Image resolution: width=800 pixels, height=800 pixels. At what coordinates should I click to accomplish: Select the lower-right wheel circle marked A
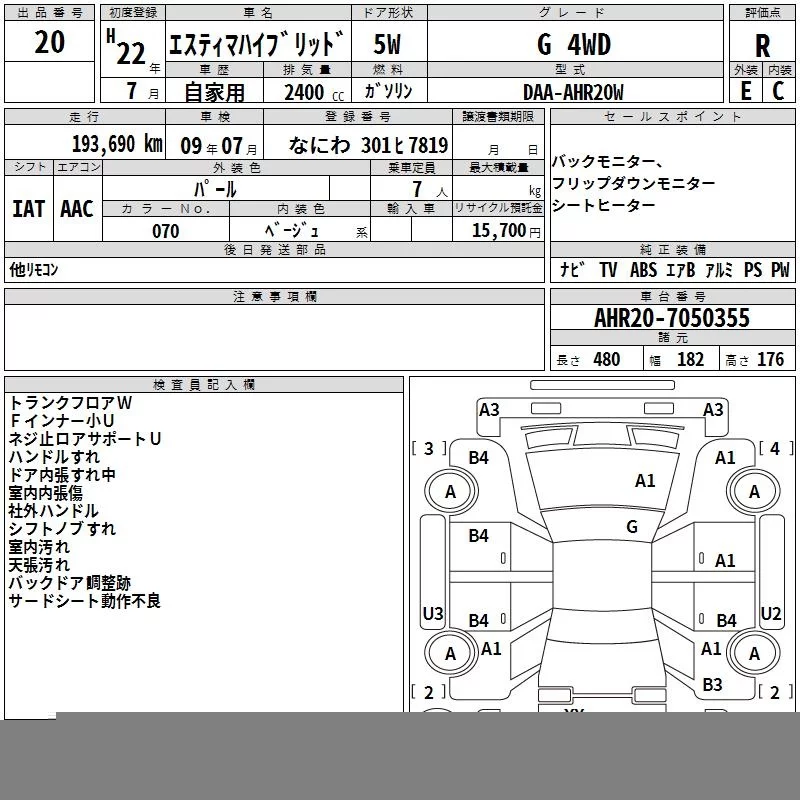[x=754, y=654]
